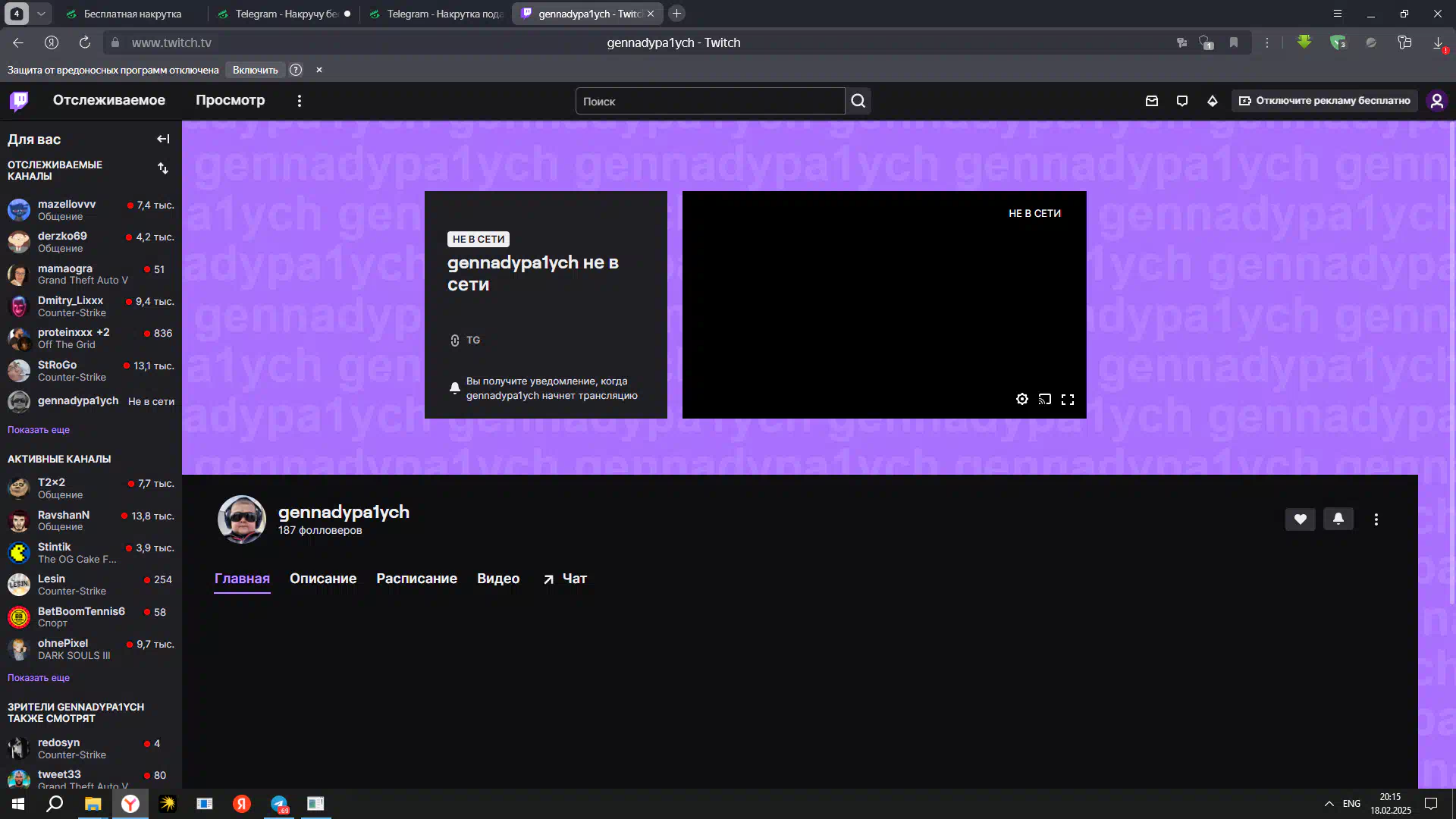Image resolution: width=1456 pixels, height=819 pixels.
Task: Open the Telegram app in the taskbar
Action: 279,804
